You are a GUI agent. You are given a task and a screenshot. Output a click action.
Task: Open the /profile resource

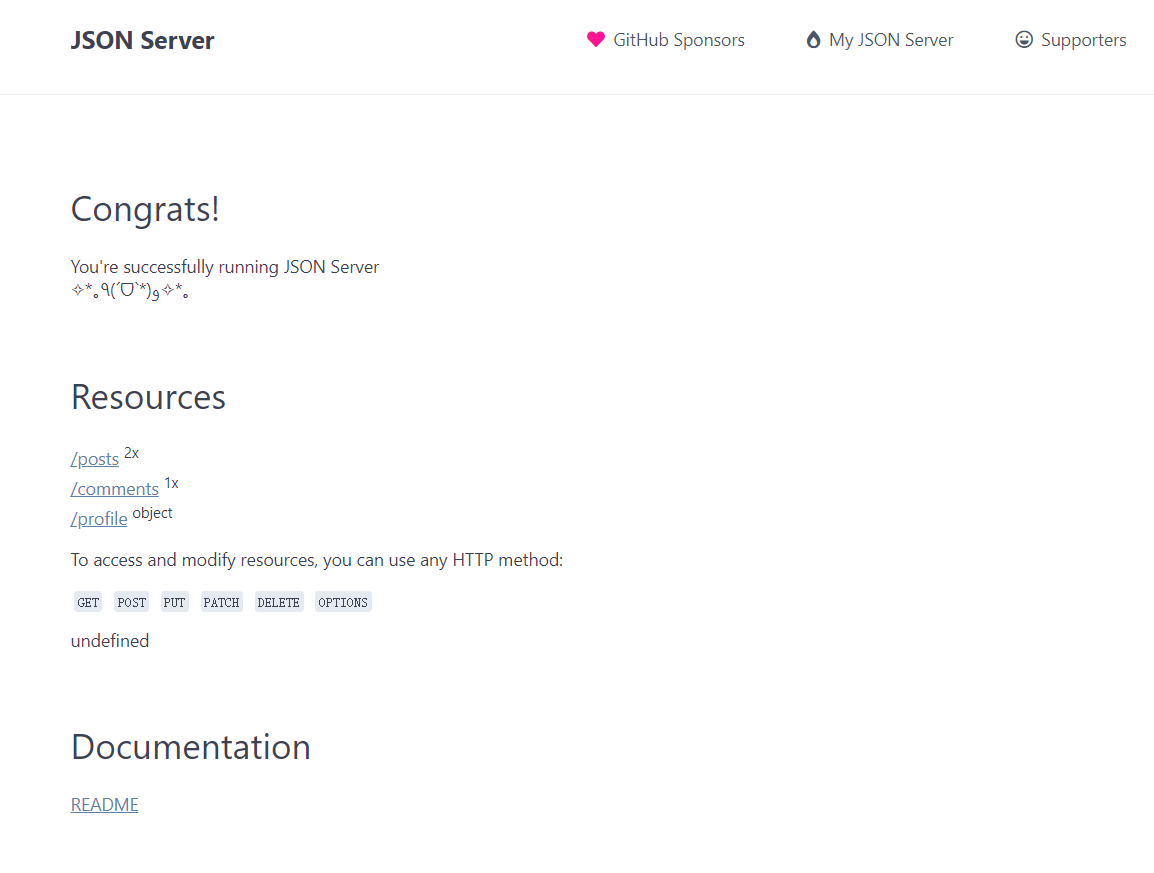[x=99, y=519]
